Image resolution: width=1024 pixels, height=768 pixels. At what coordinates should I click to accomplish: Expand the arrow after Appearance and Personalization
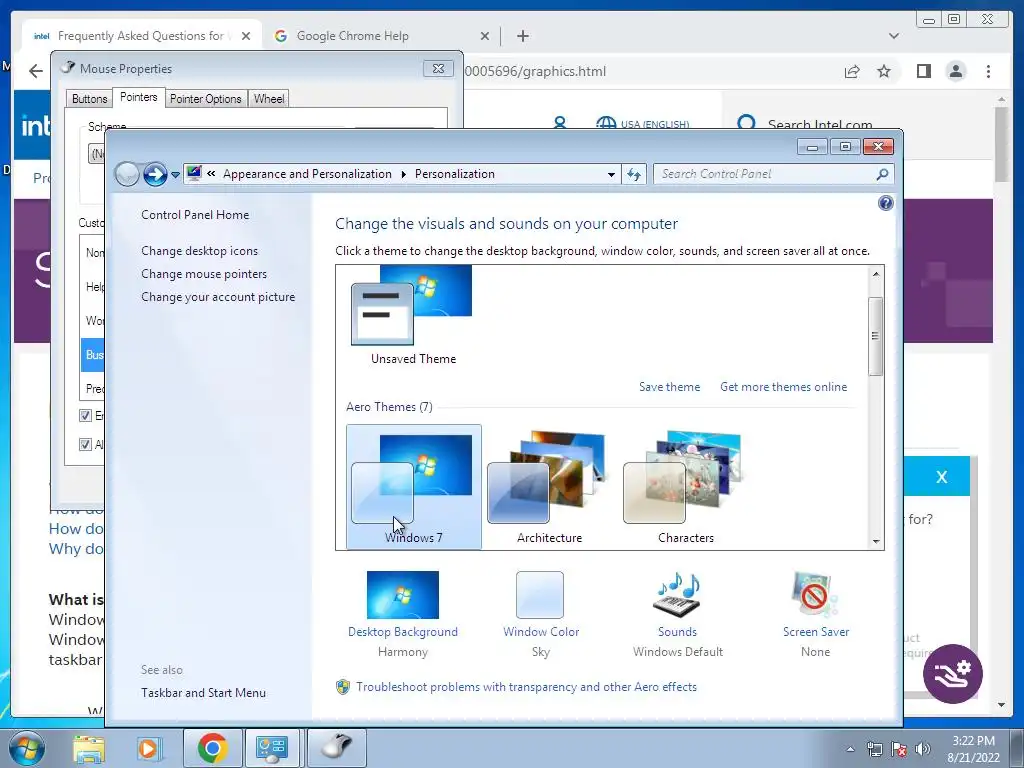point(403,174)
